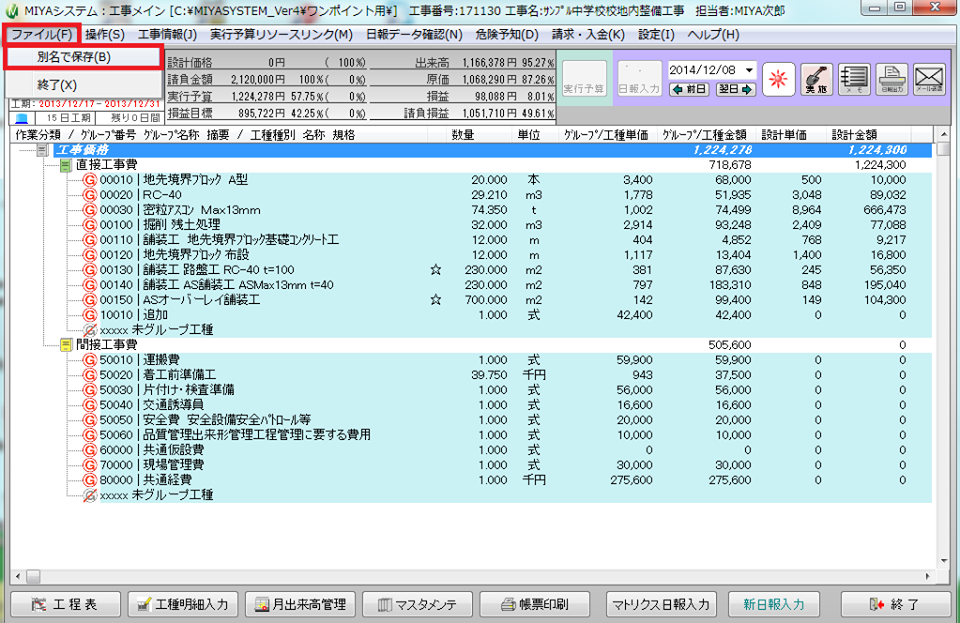
Task: Click the 工種明細入力 button
Action: click(182, 605)
